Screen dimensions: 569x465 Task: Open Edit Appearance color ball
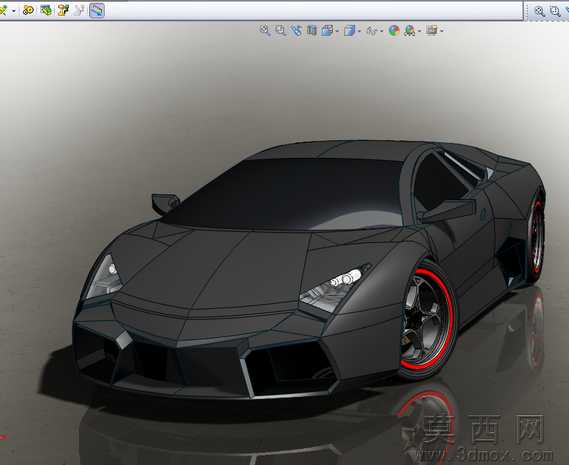[x=394, y=30]
